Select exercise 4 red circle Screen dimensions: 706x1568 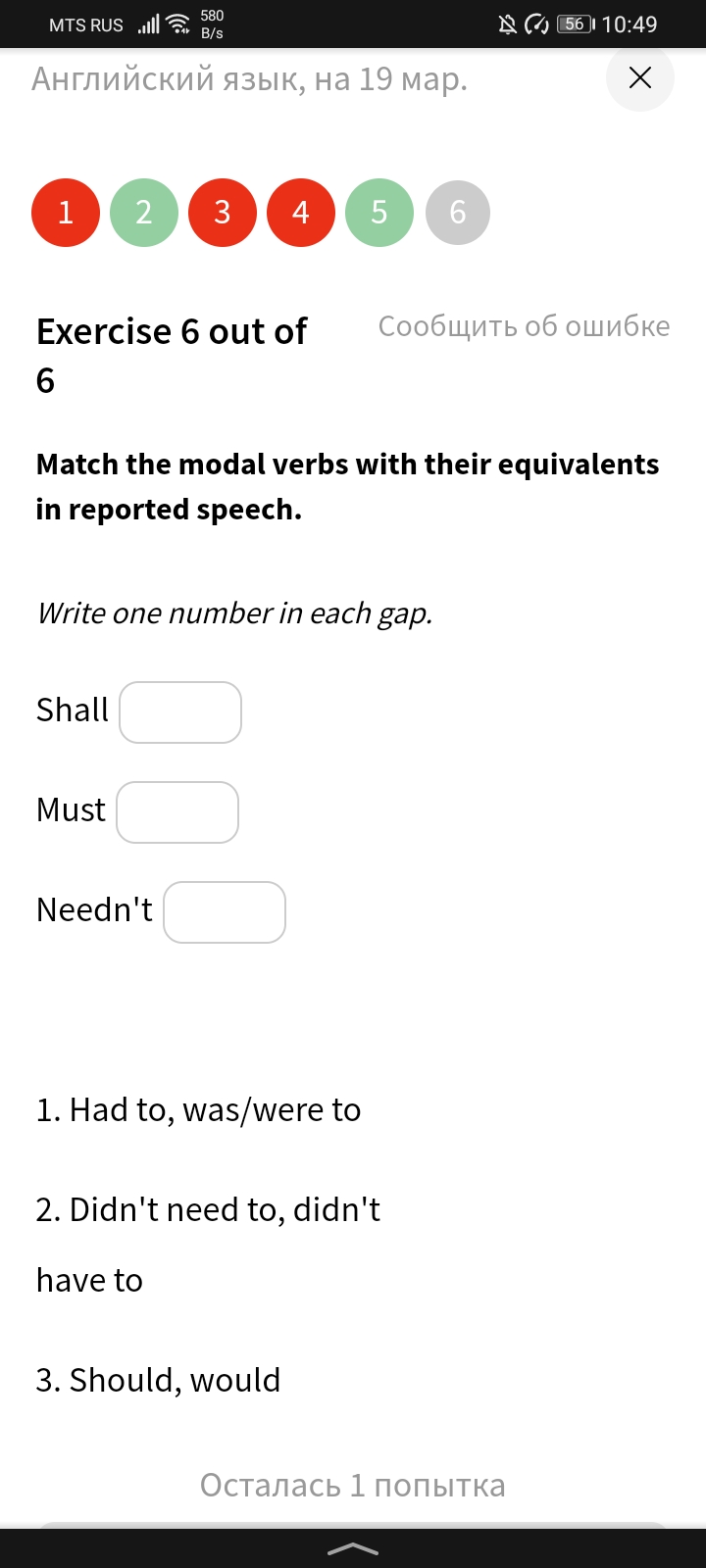tap(301, 213)
